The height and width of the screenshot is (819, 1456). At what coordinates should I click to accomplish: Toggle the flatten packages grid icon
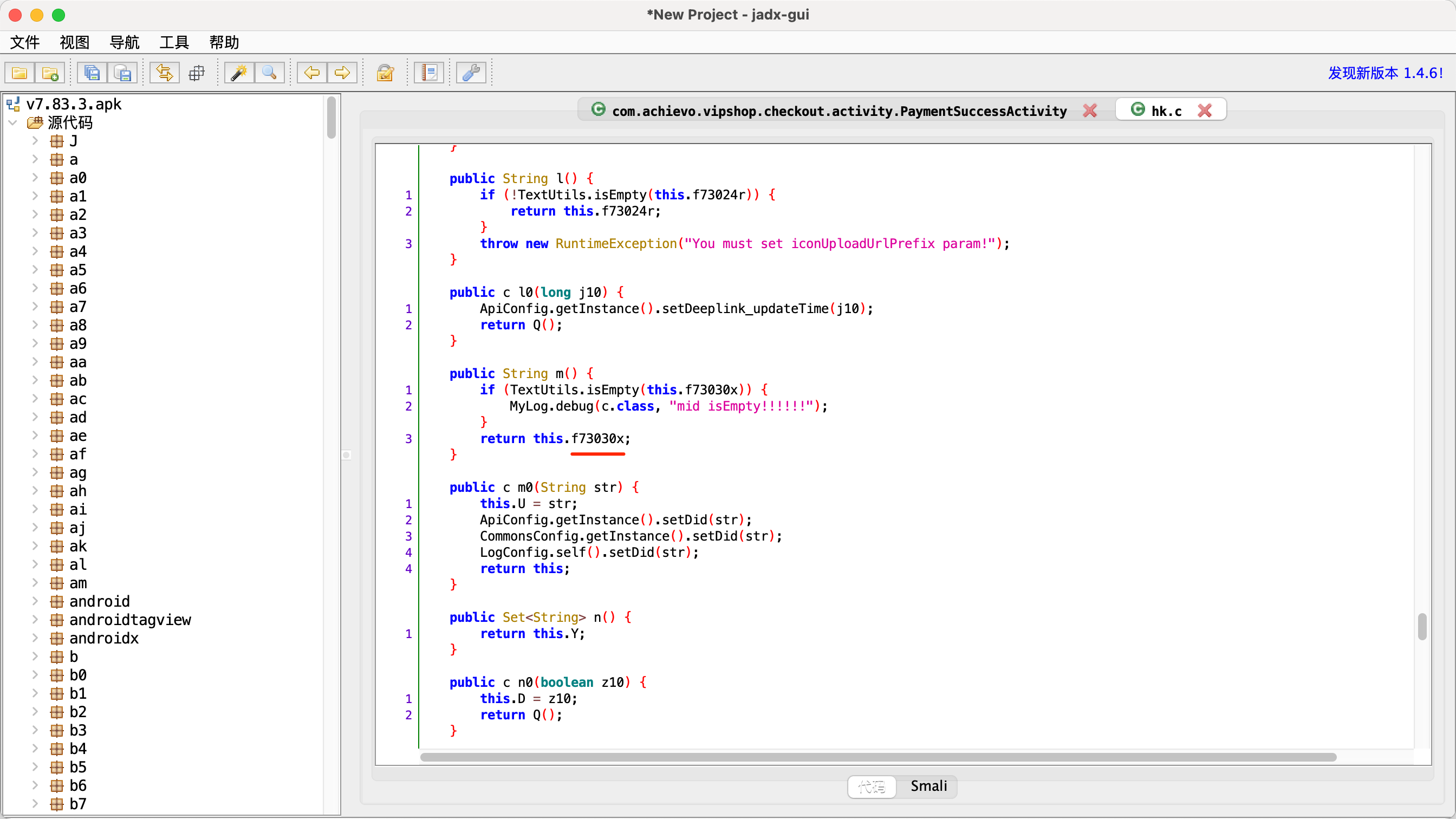[197, 73]
